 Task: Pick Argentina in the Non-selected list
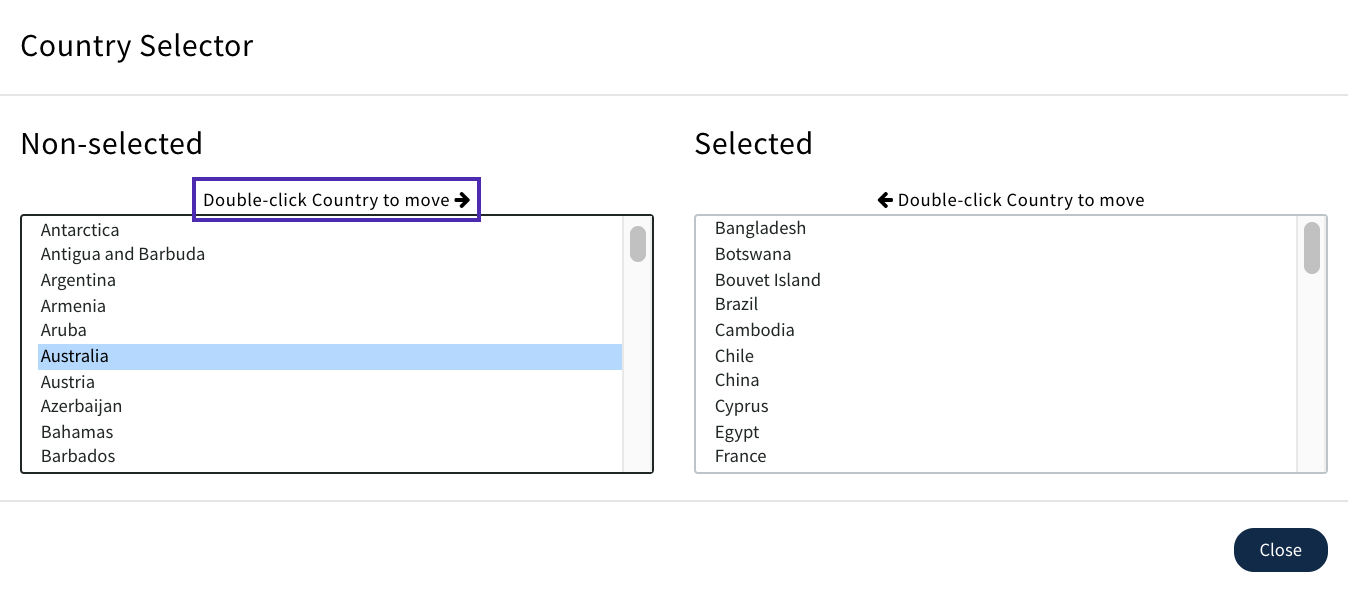[78, 280]
